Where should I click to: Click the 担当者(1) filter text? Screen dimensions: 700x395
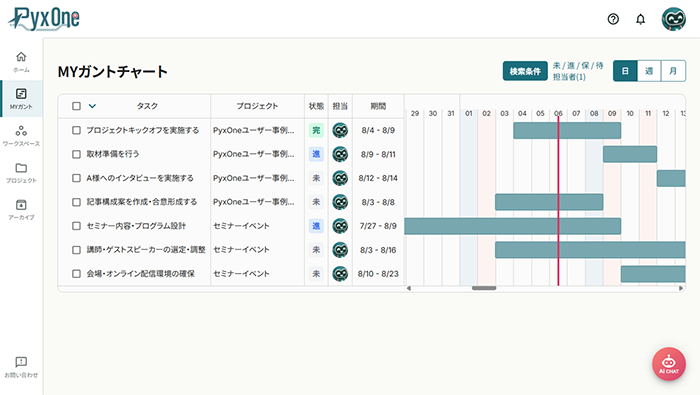point(569,77)
